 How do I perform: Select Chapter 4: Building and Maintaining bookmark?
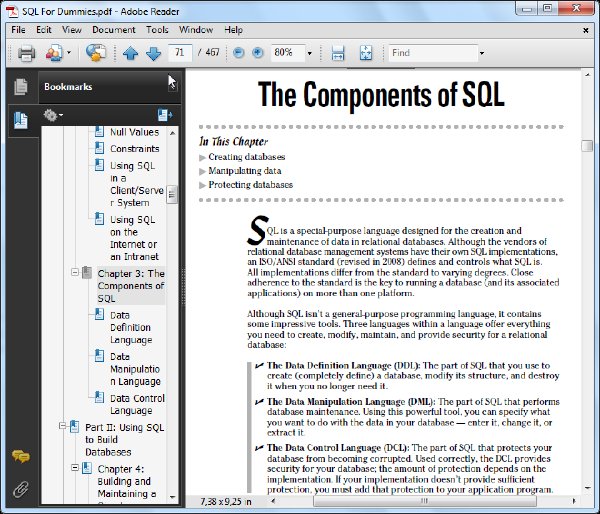[126, 481]
